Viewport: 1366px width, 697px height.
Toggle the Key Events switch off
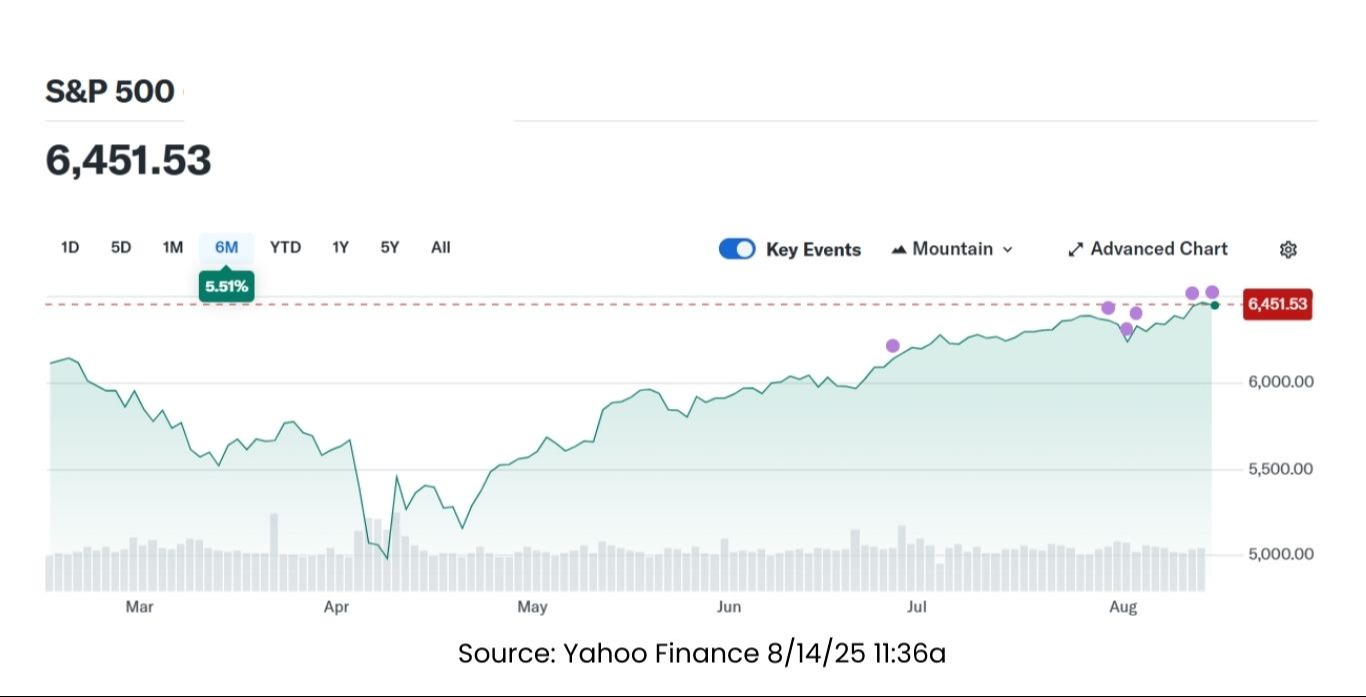(737, 249)
